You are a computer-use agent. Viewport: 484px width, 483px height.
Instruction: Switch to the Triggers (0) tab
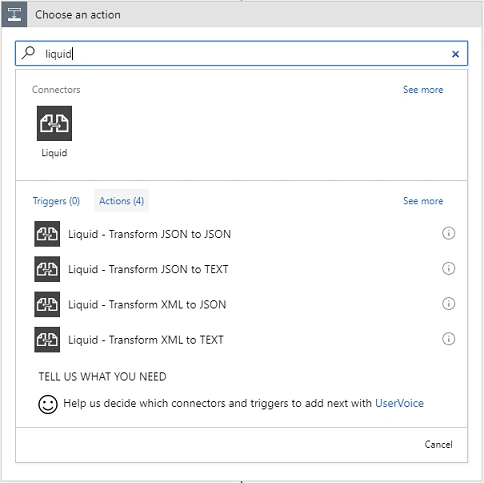56,201
